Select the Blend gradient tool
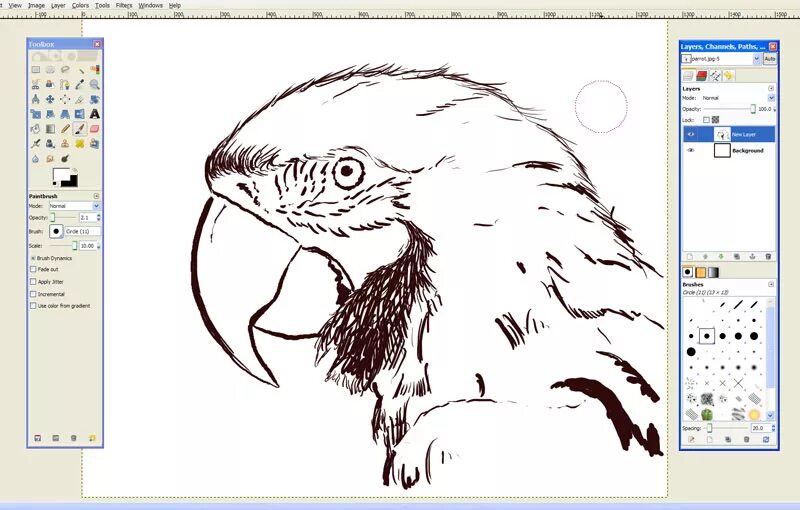800x510 pixels. [50, 129]
